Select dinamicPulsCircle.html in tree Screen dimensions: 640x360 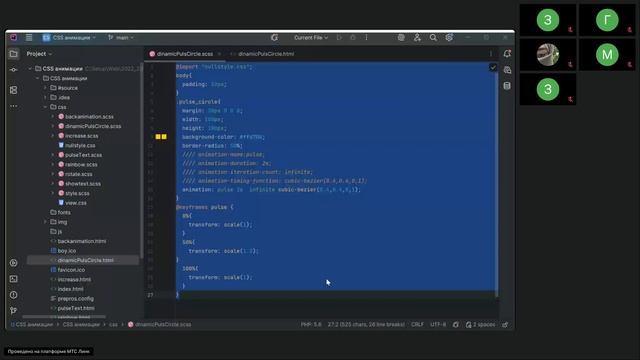click(85, 260)
